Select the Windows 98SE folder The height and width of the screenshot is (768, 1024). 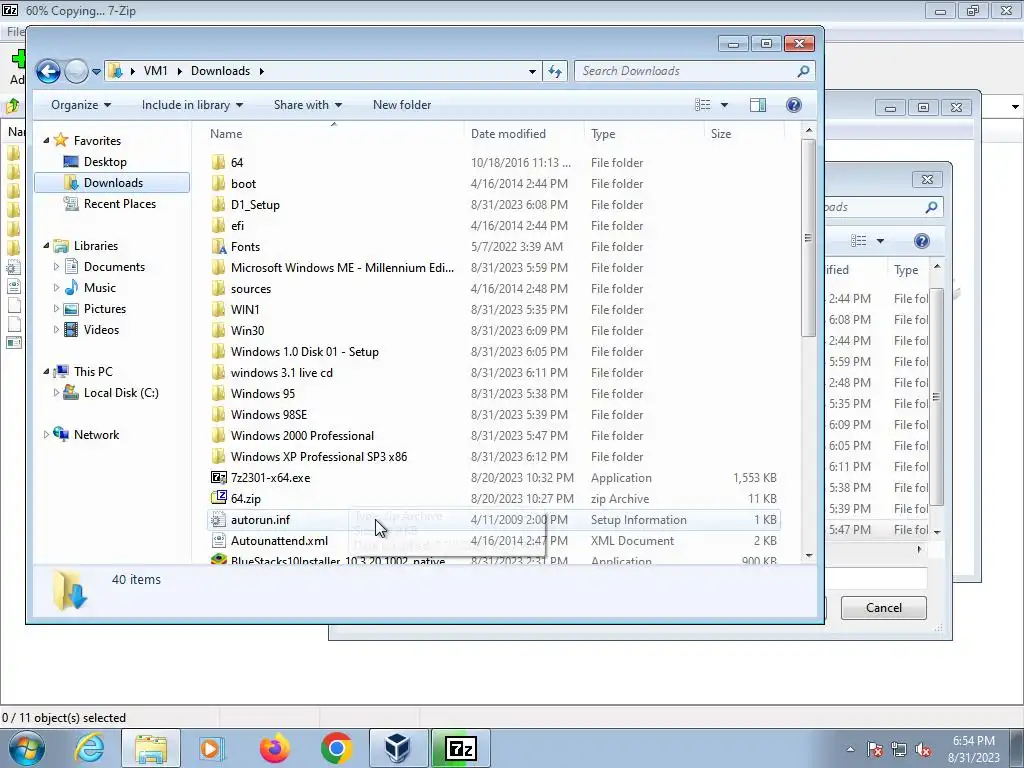click(x=268, y=415)
